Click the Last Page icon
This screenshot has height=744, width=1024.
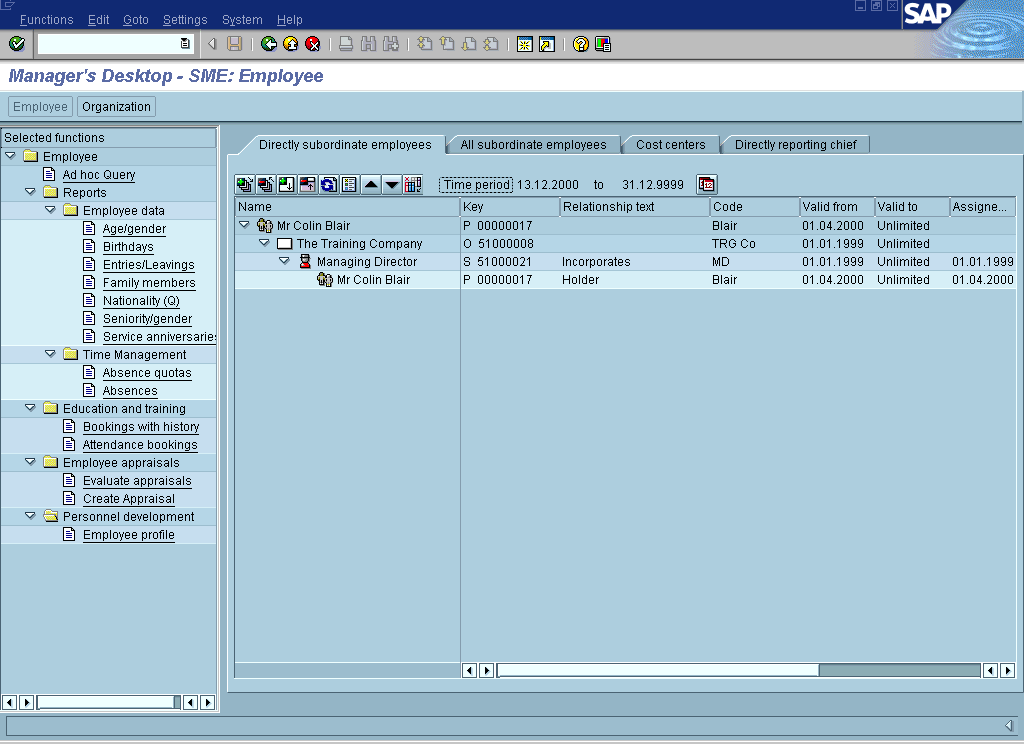coord(491,44)
